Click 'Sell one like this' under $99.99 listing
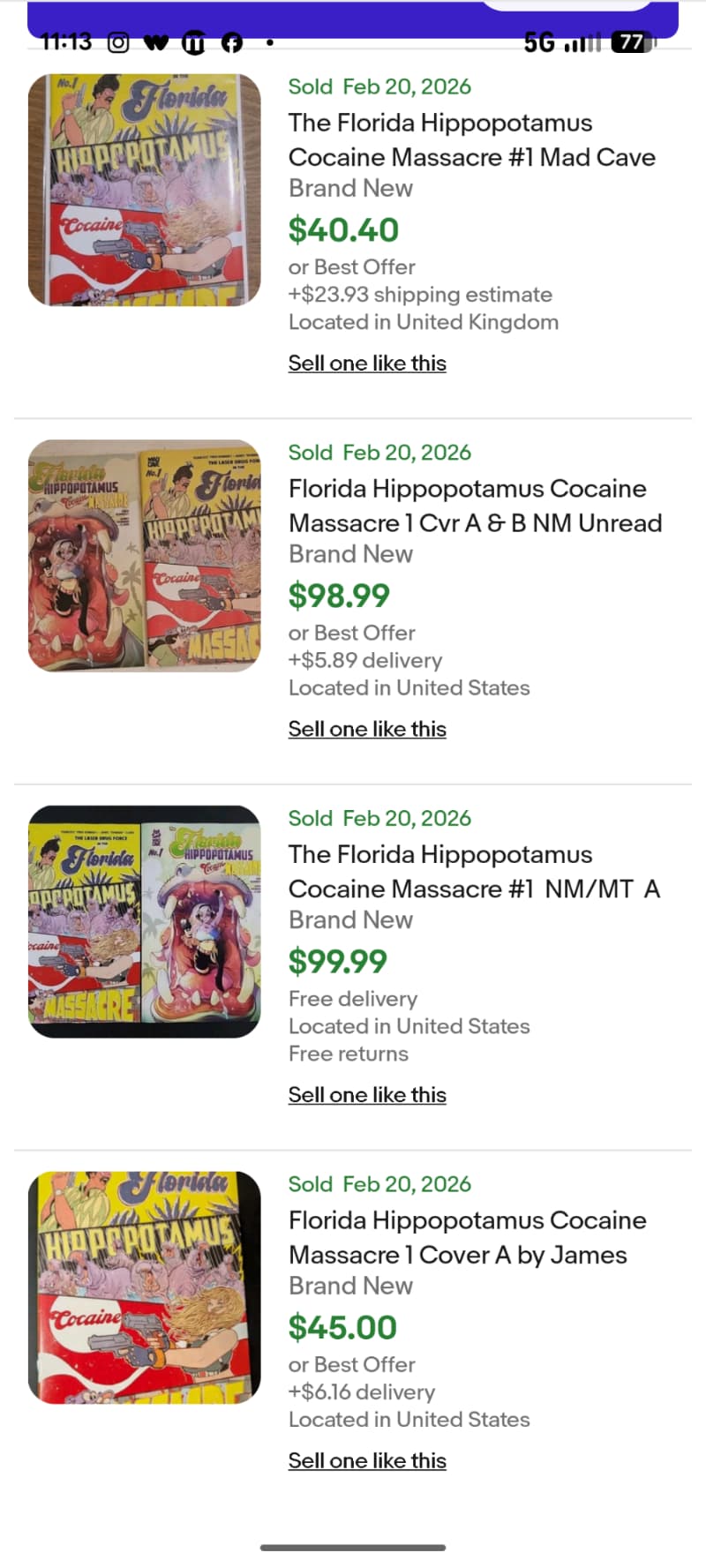 pos(367,1095)
